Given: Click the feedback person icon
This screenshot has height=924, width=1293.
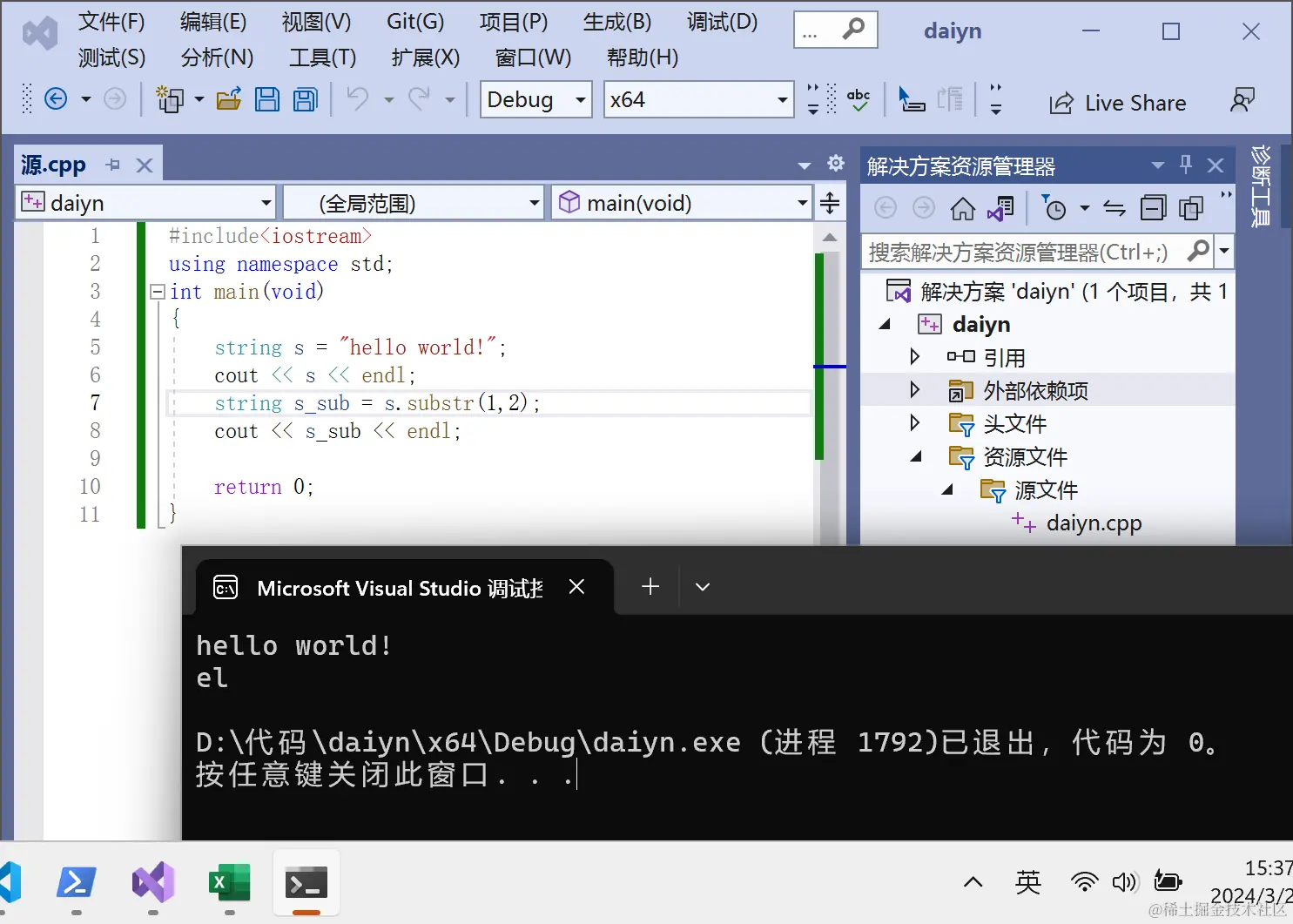Looking at the screenshot, I should pyautogui.click(x=1242, y=100).
